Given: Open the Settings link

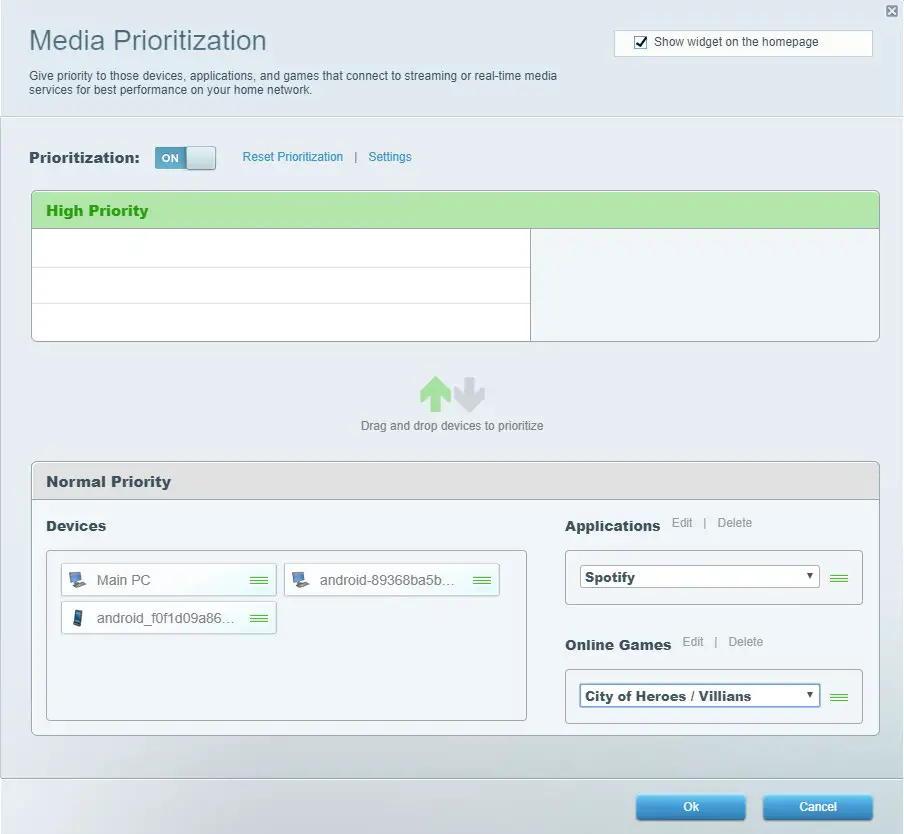Looking at the screenshot, I should tap(389, 157).
